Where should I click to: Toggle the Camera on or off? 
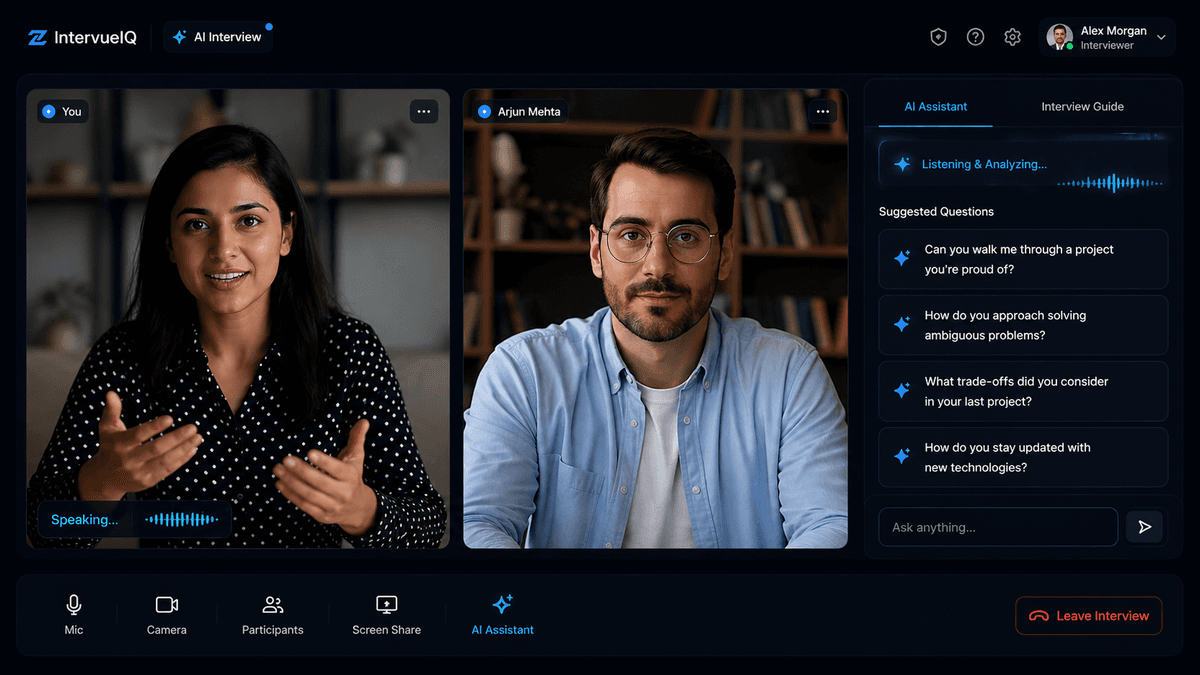pos(167,615)
